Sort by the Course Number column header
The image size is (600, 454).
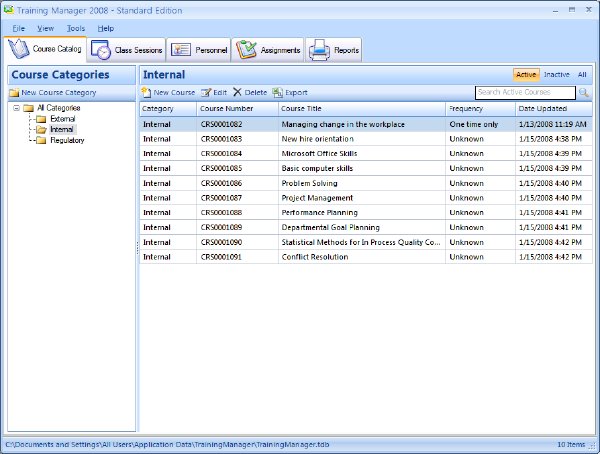pos(237,109)
